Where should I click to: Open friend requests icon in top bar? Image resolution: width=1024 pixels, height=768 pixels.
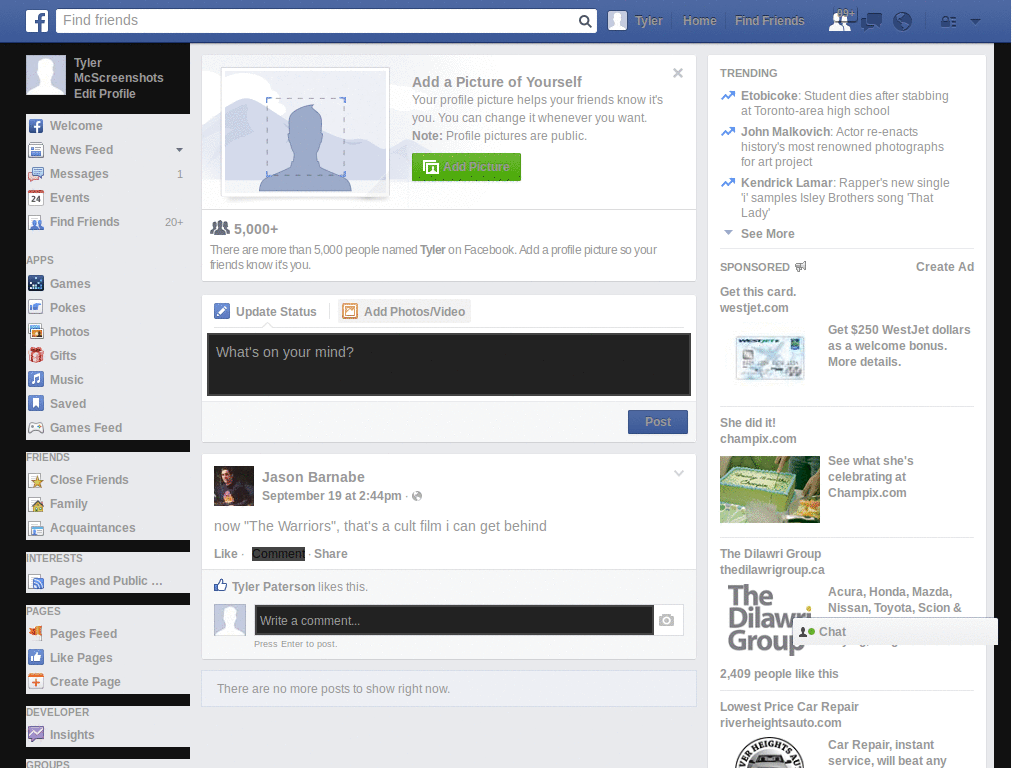pos(840,21)
